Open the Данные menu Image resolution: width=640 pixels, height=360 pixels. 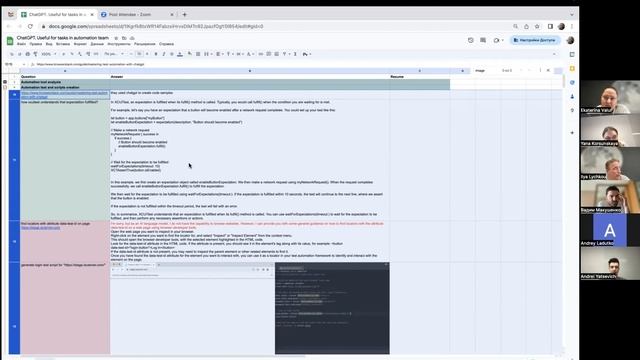[97, 44]
